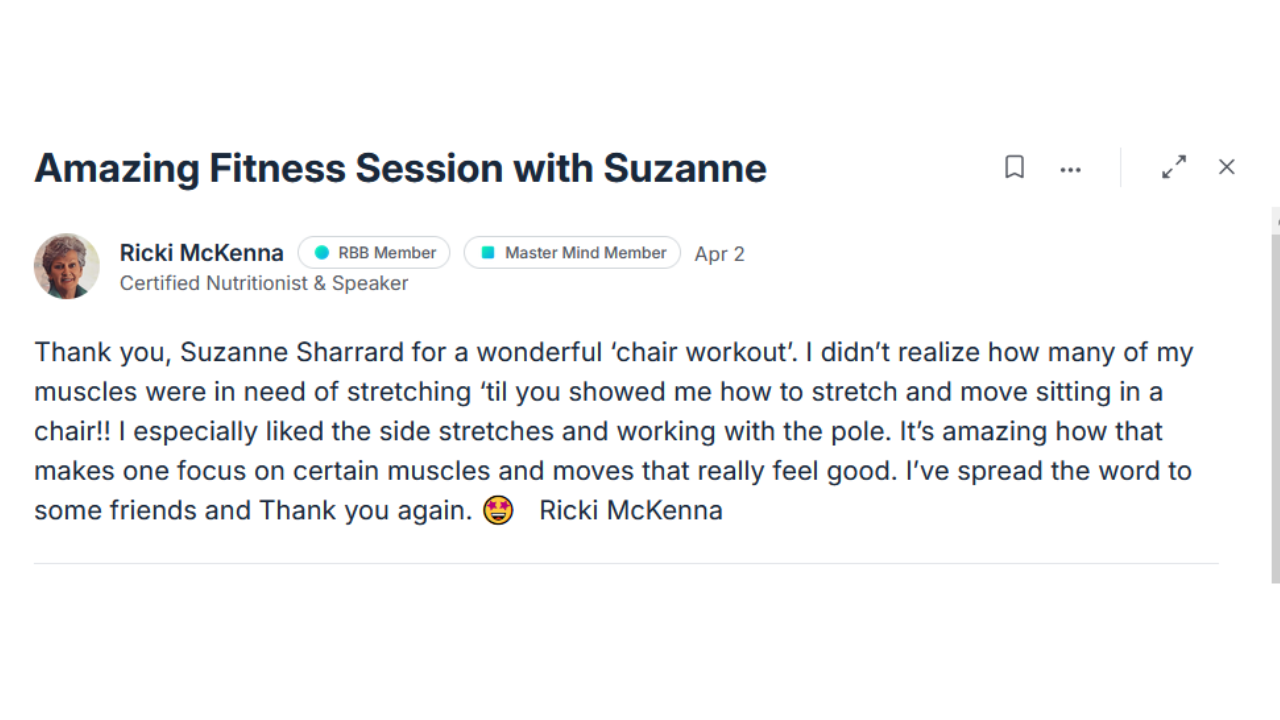Screen dimensions: 1280x720
Task: Click the Ricki McKenna signature ending the post
Action: [x=630, y=511]
